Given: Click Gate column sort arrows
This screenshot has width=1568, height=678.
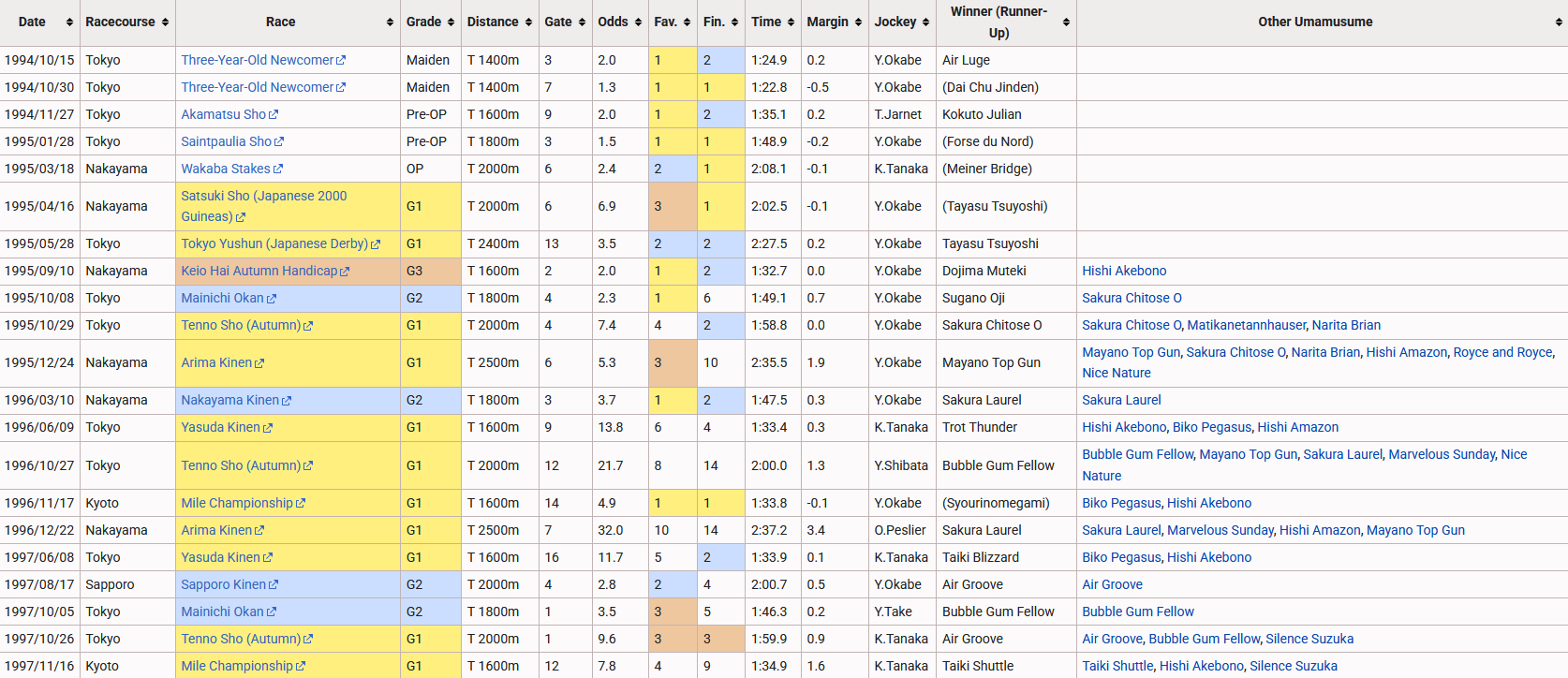Looking at the screenshot, I should [582, 22].
